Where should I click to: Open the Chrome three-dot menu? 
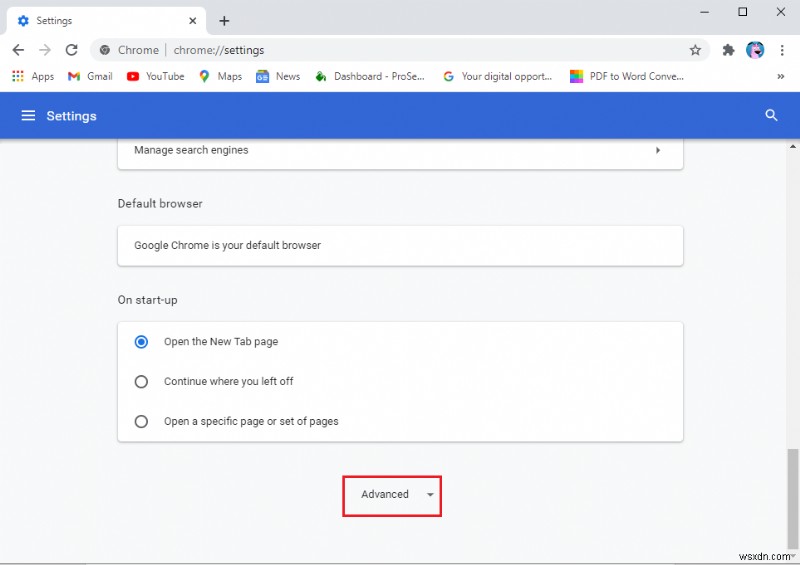782,50
